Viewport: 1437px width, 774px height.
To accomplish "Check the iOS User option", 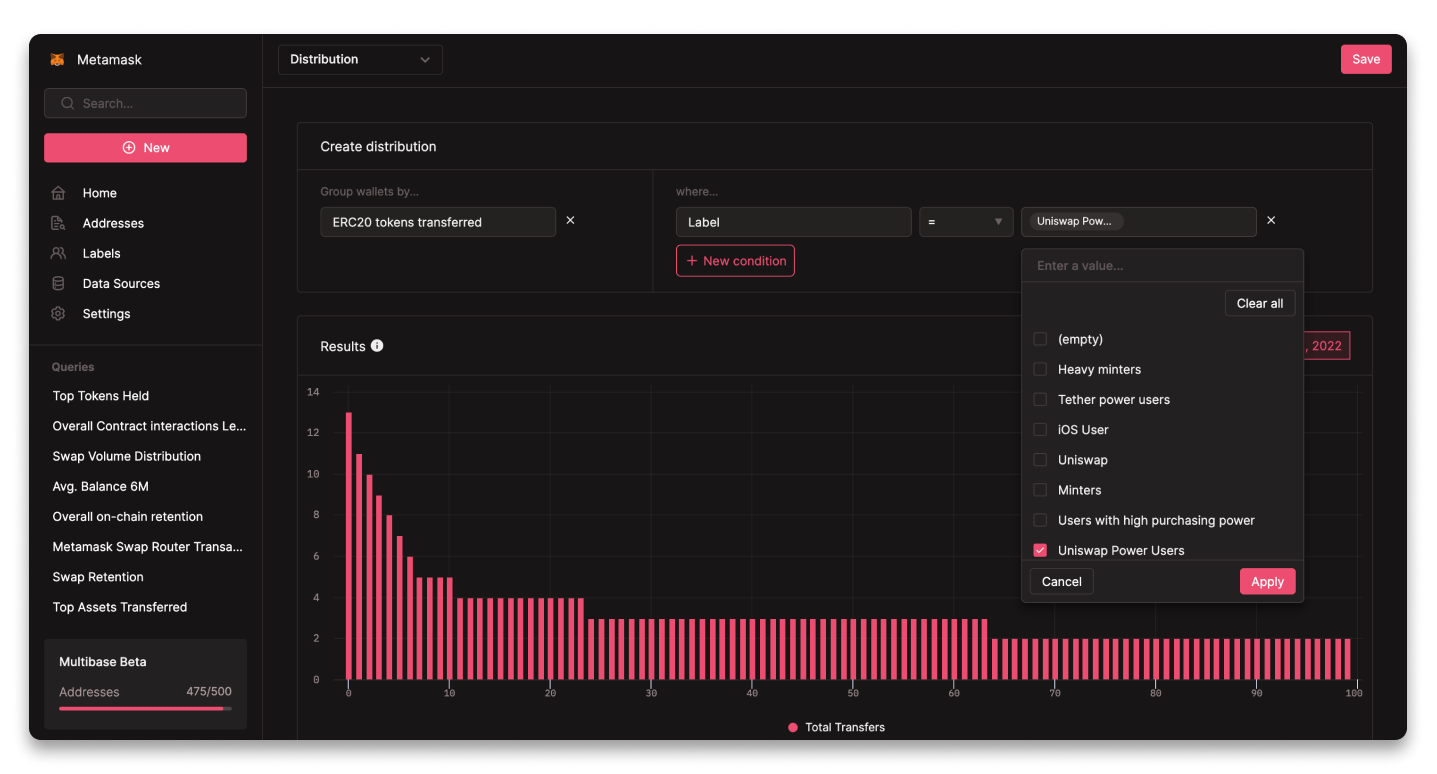I will coord(1040,430).
